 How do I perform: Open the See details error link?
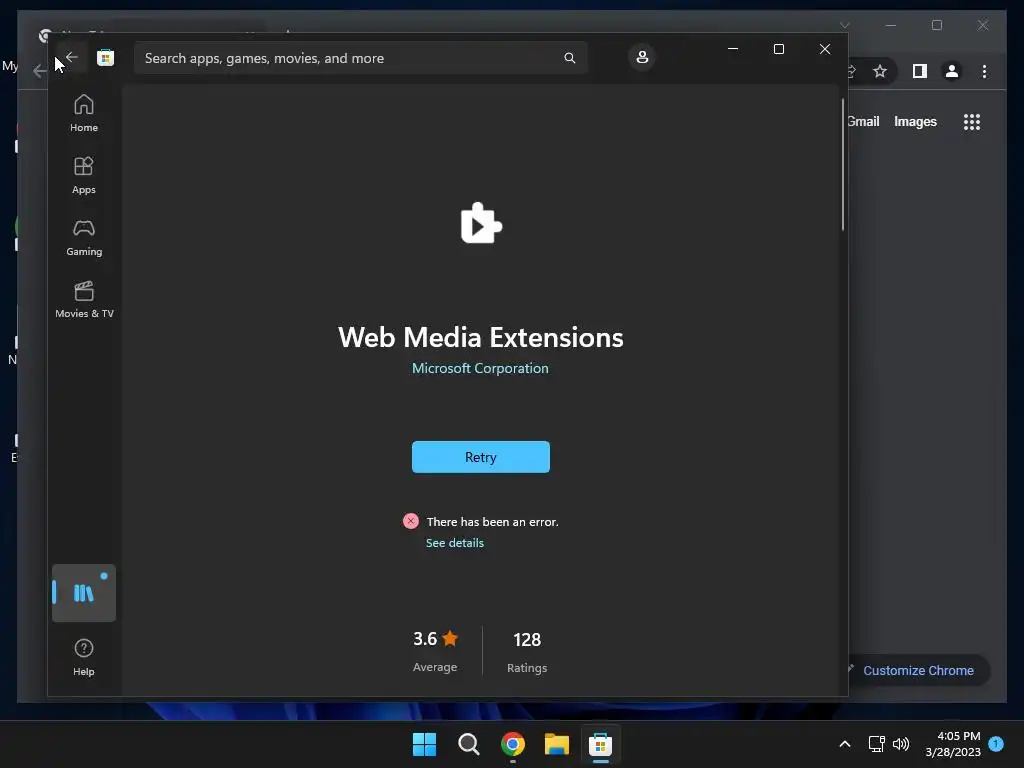455,543
